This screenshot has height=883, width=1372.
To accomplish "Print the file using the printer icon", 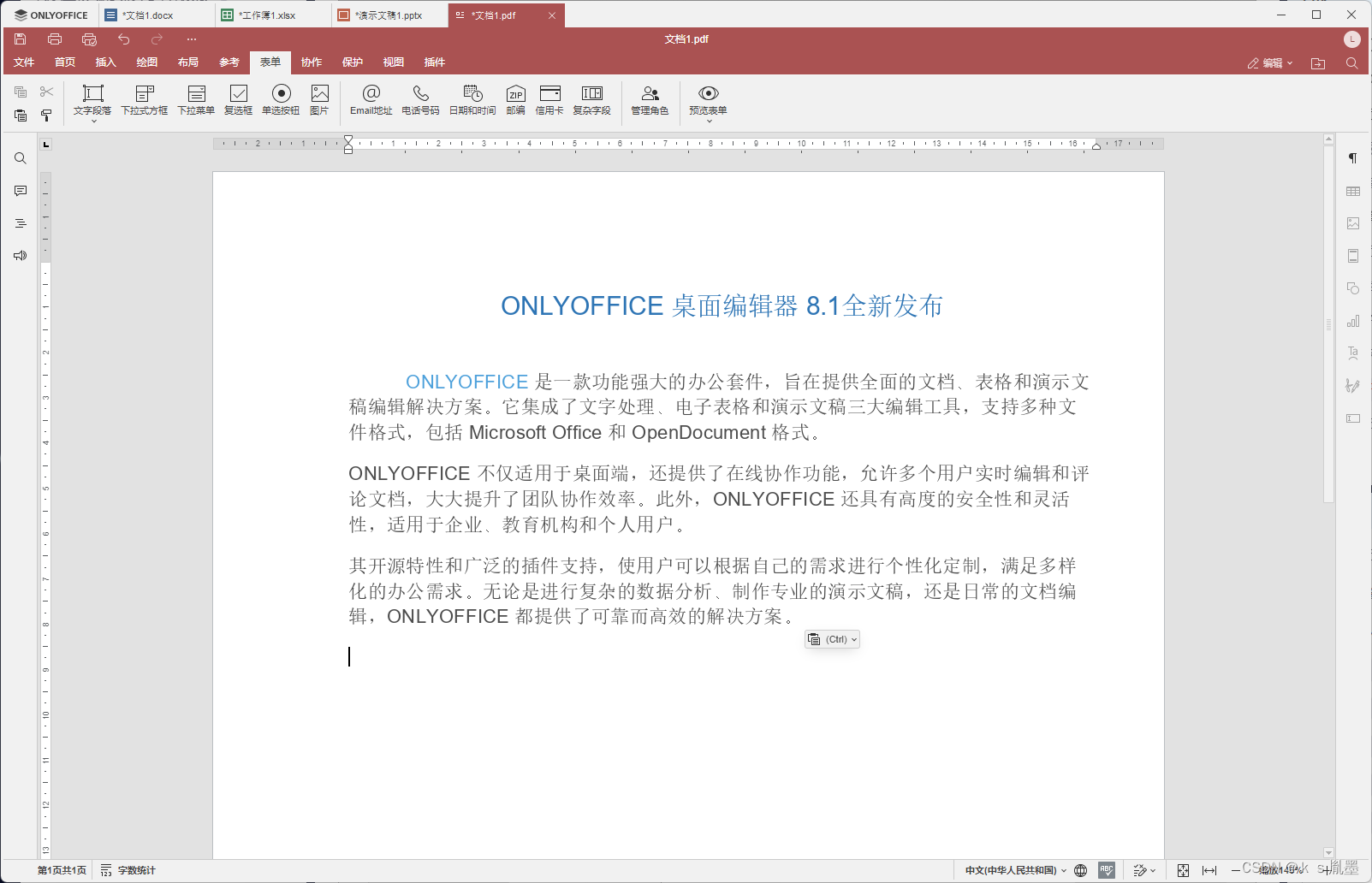I will (55, 39).
